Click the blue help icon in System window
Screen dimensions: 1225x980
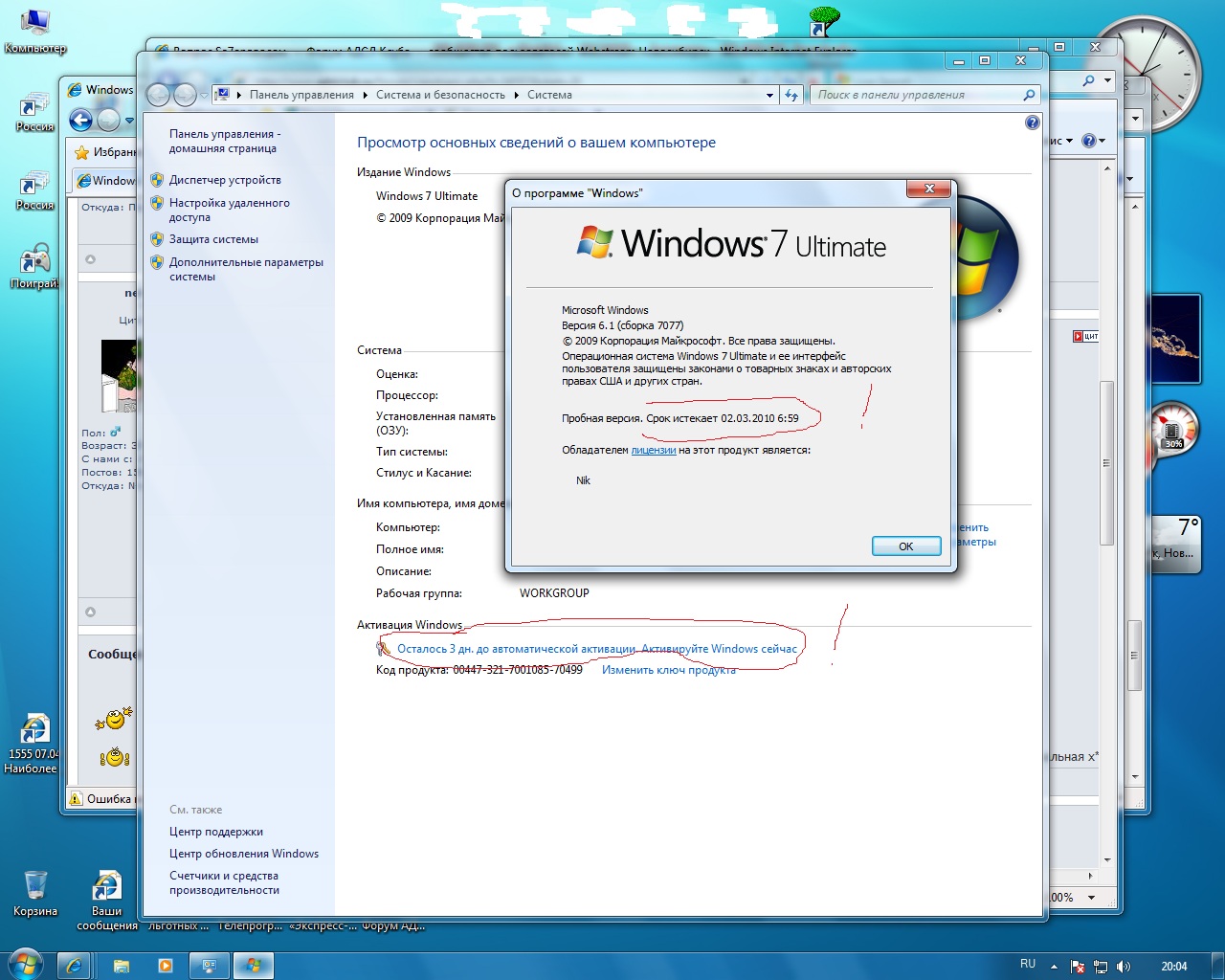(1032, 122)
